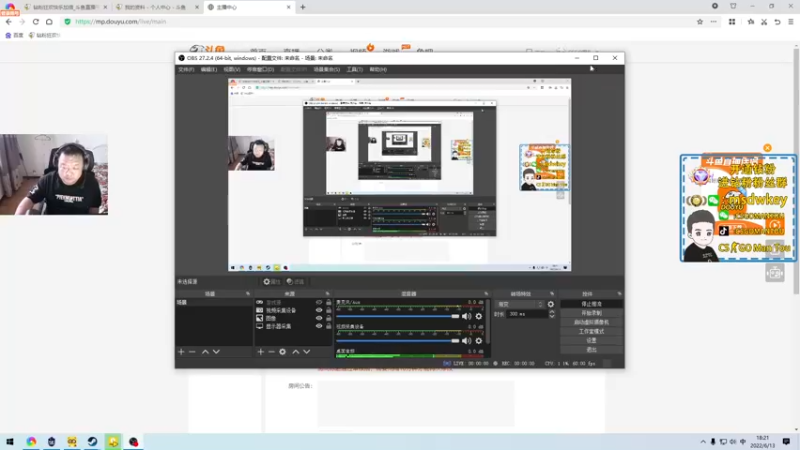Hide the video capture device source

pyautogui.click(x=319, y=310)
